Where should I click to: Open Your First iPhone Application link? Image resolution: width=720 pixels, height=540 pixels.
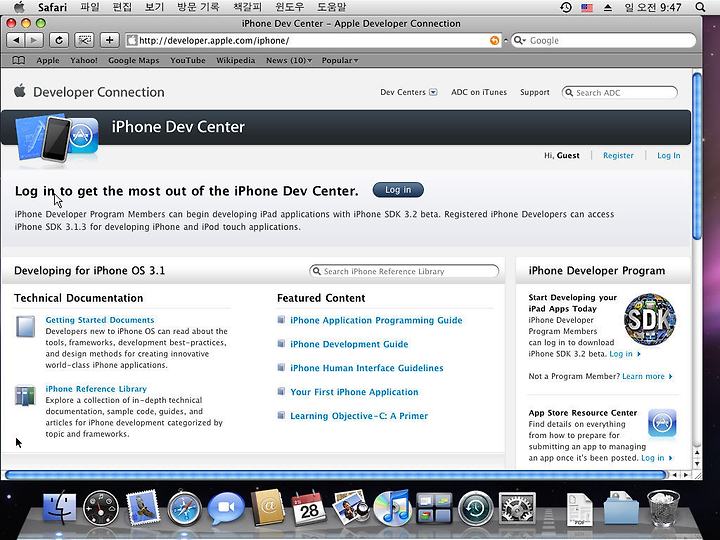click(354, 392)
